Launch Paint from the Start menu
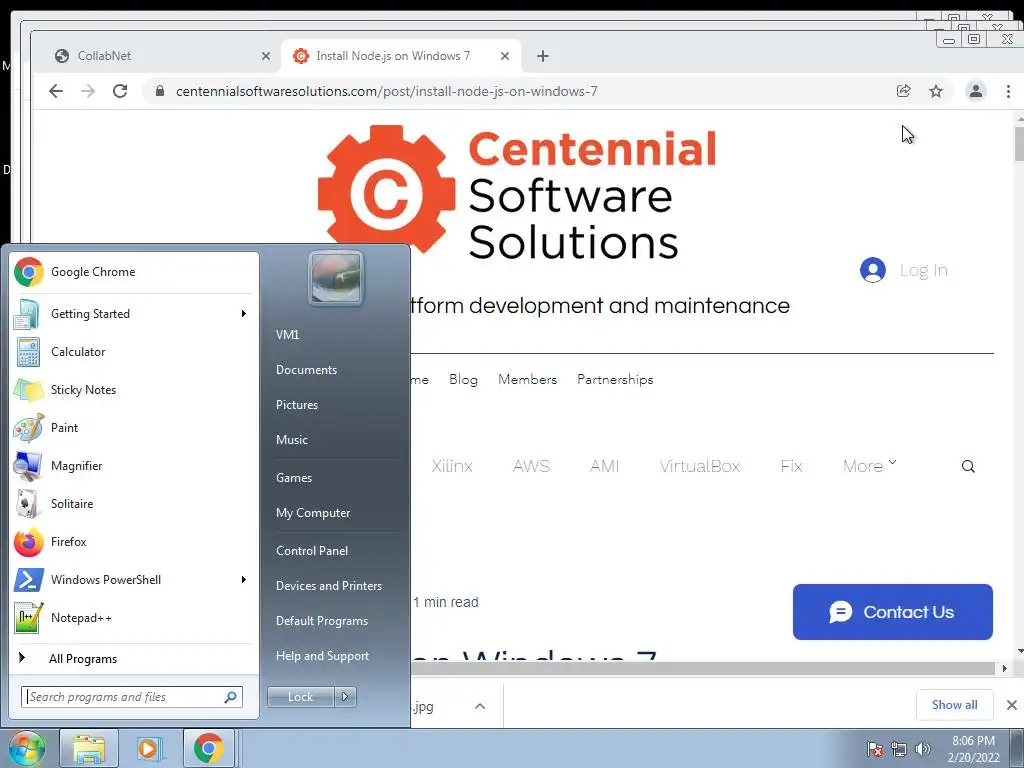 click(134, 428)
